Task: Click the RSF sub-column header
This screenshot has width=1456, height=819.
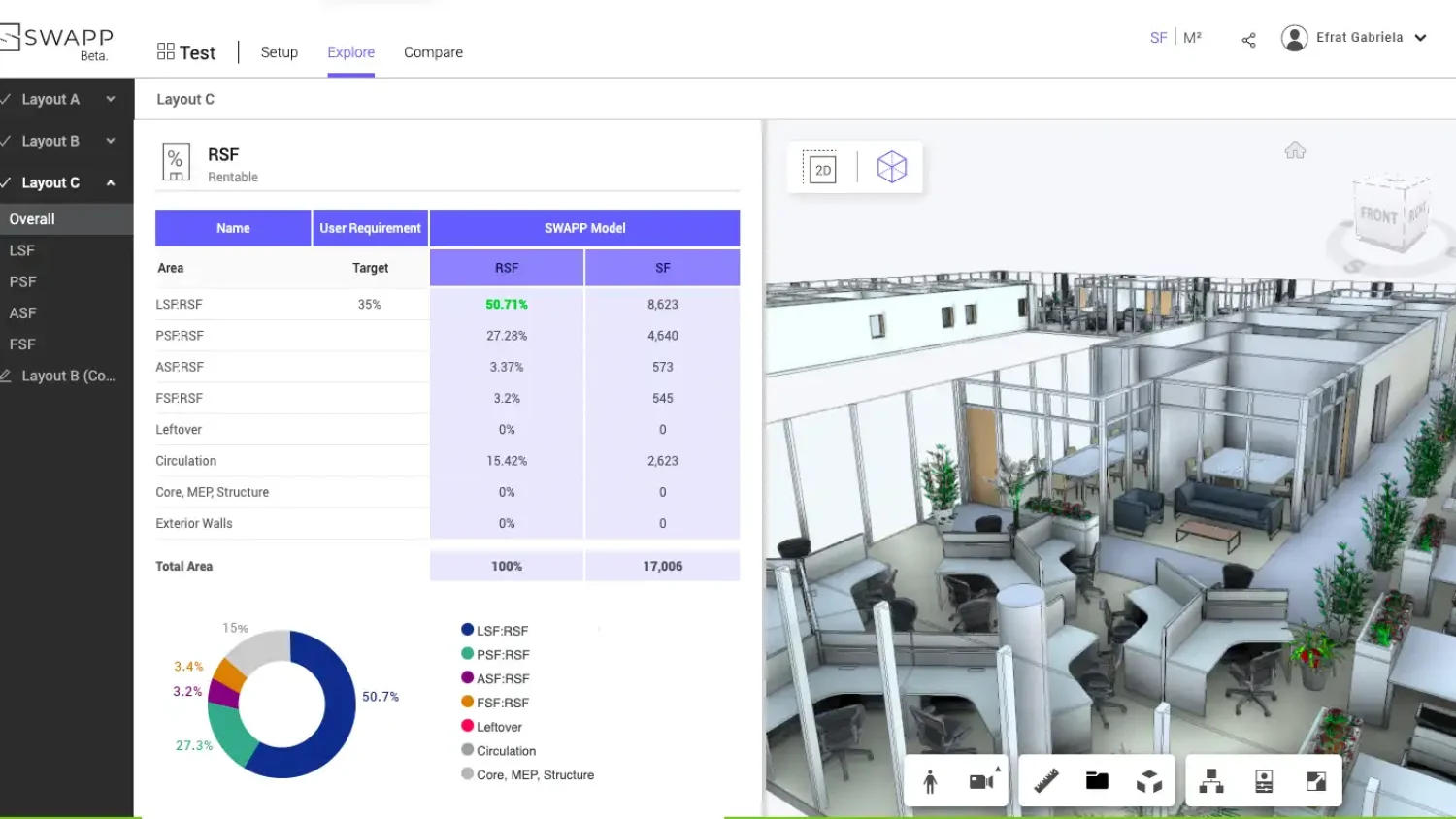Action: pos(507,268)
